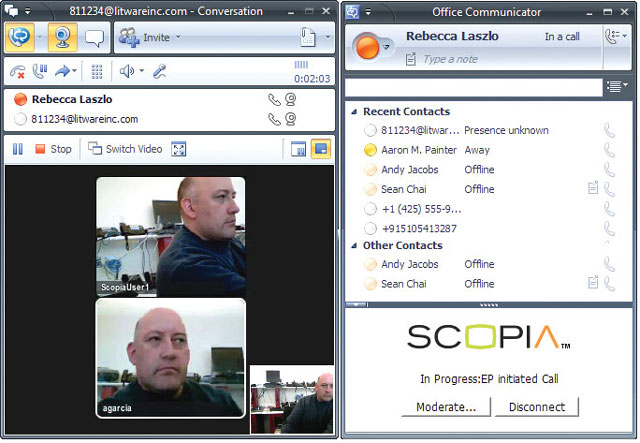Open note icon for Recent Contacts Sean Chai
Viewport: 640px width, 443px height.
593,187
